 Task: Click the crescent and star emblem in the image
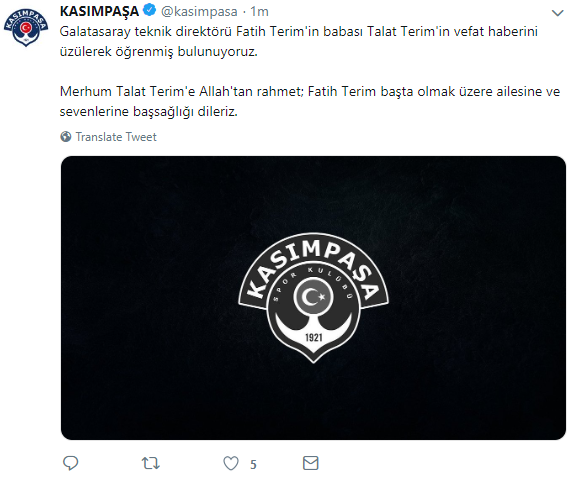click(x=313, y=297)
